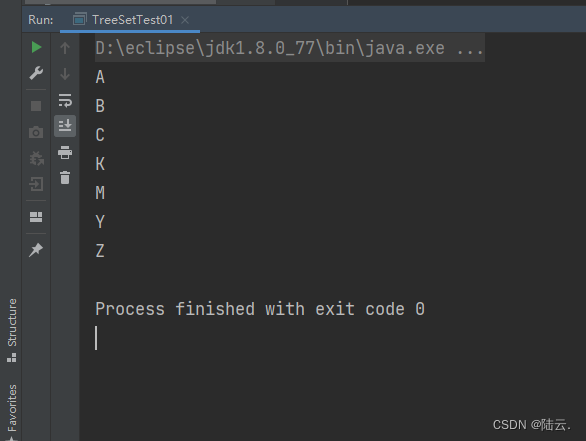Click Up the Stack Trace arrow
The width and height of the screenshot is (586, 441).
pos(65,48)
